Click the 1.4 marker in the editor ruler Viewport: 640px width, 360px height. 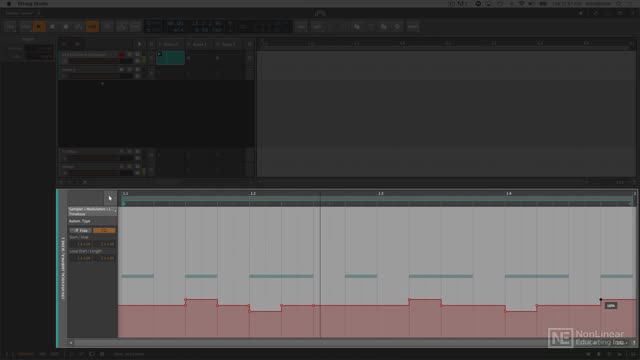pos(509,193)
